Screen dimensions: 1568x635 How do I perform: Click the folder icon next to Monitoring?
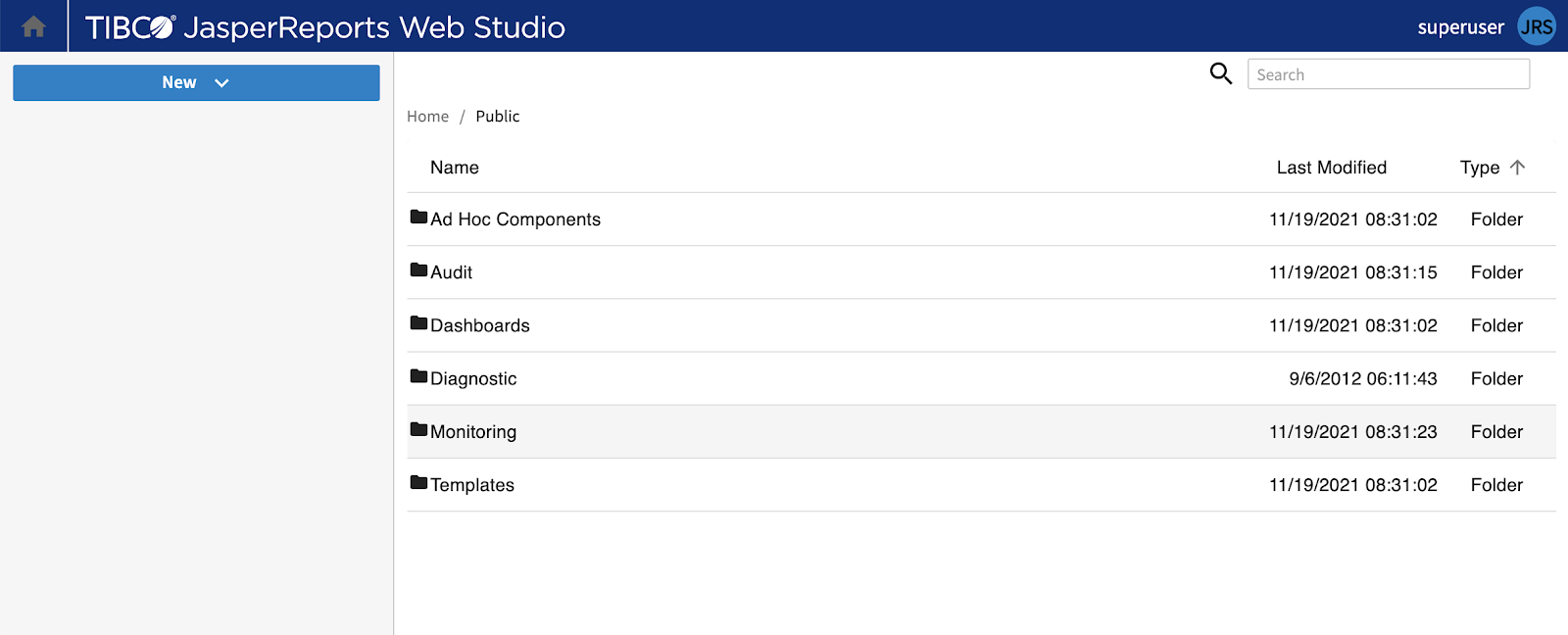[x=416, y=430]
